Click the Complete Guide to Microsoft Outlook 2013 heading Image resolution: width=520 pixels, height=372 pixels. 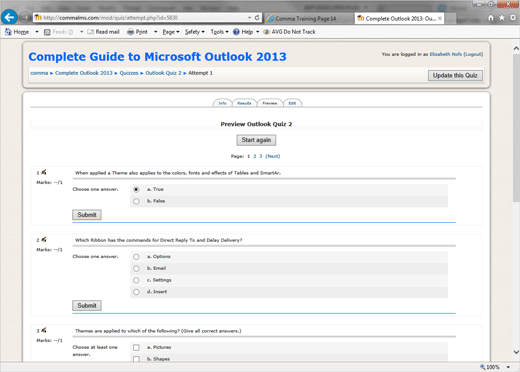(x=157, y=56)
